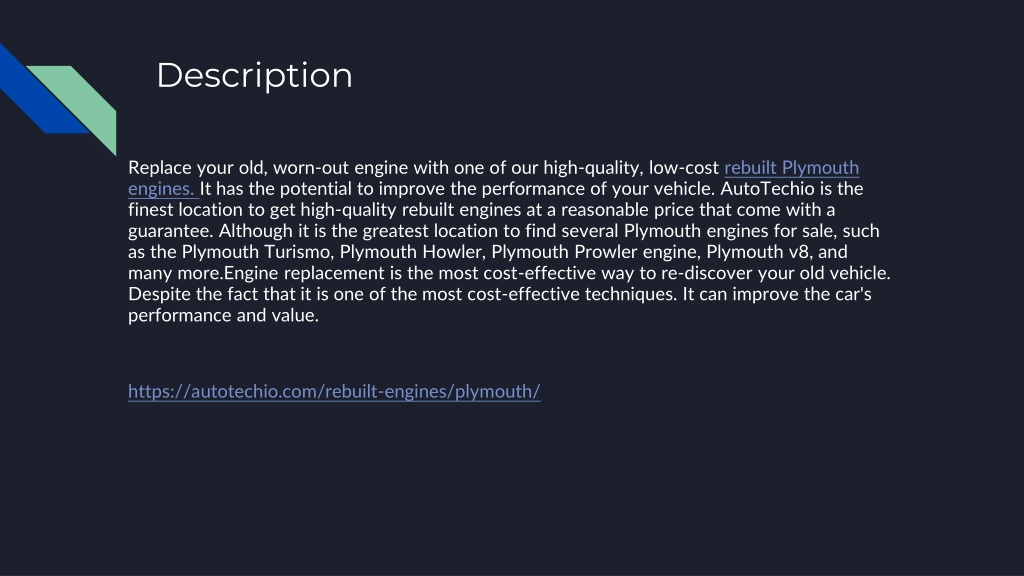Click the 'Plymouth Prowler engine' phrase
1024x576 pixels.
[594, 252]
